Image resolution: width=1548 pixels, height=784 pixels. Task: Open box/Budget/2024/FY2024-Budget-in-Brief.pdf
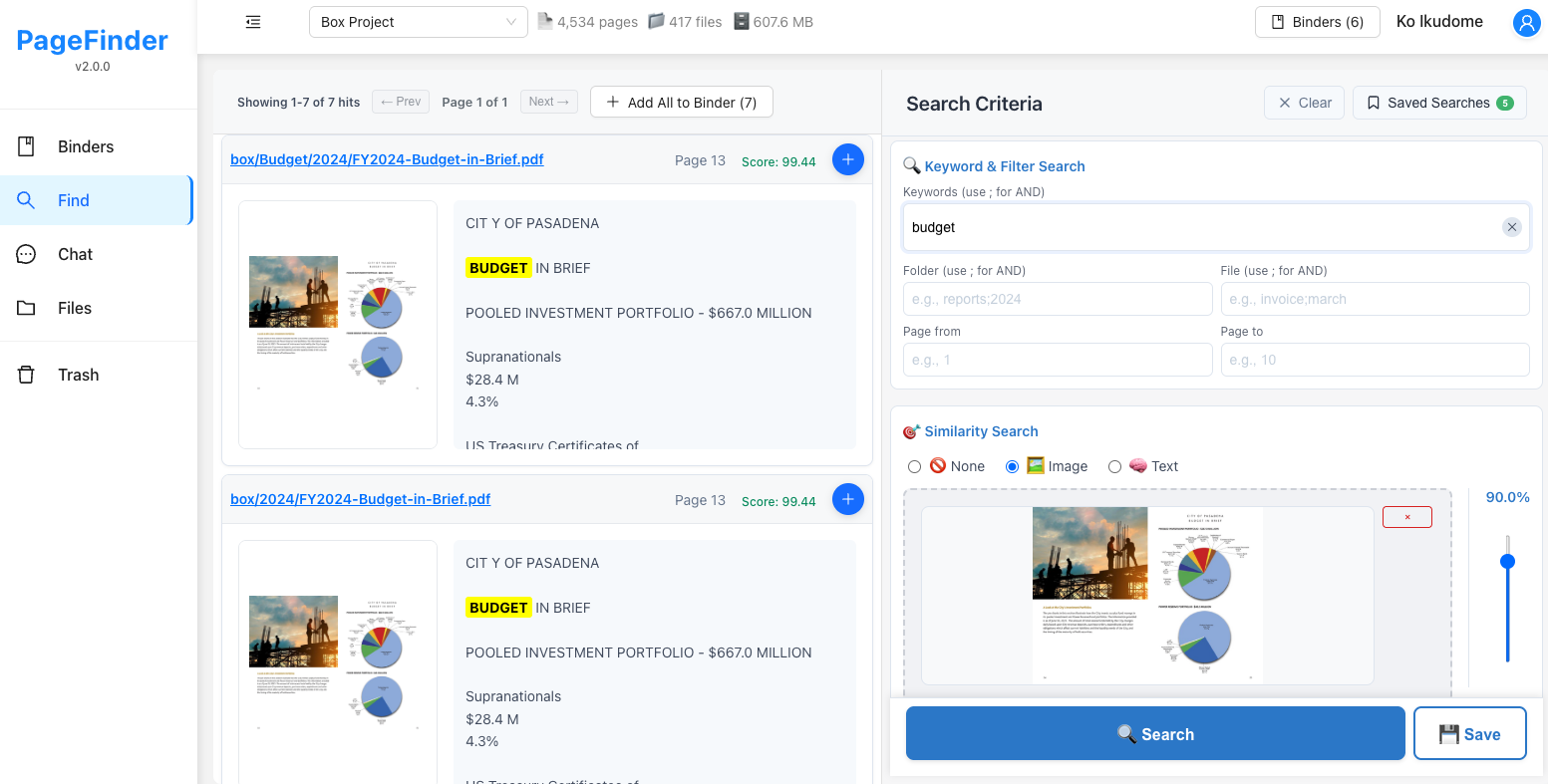click(387, 159)
